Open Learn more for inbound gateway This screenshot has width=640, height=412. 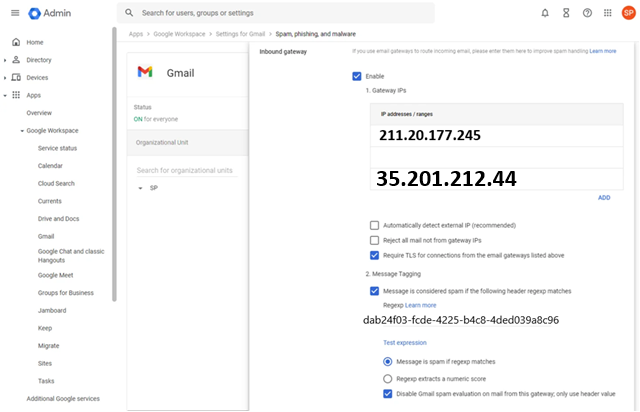click(602, 51)
